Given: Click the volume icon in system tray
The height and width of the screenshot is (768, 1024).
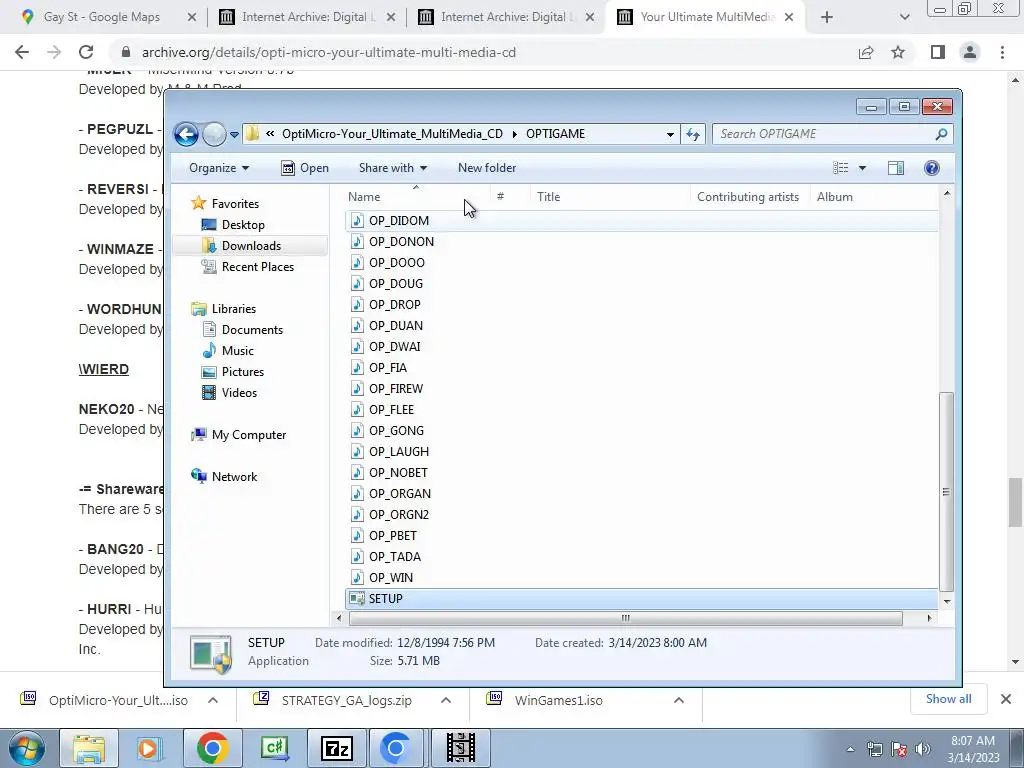Looking at the screenshot, I should click(923, 749).
